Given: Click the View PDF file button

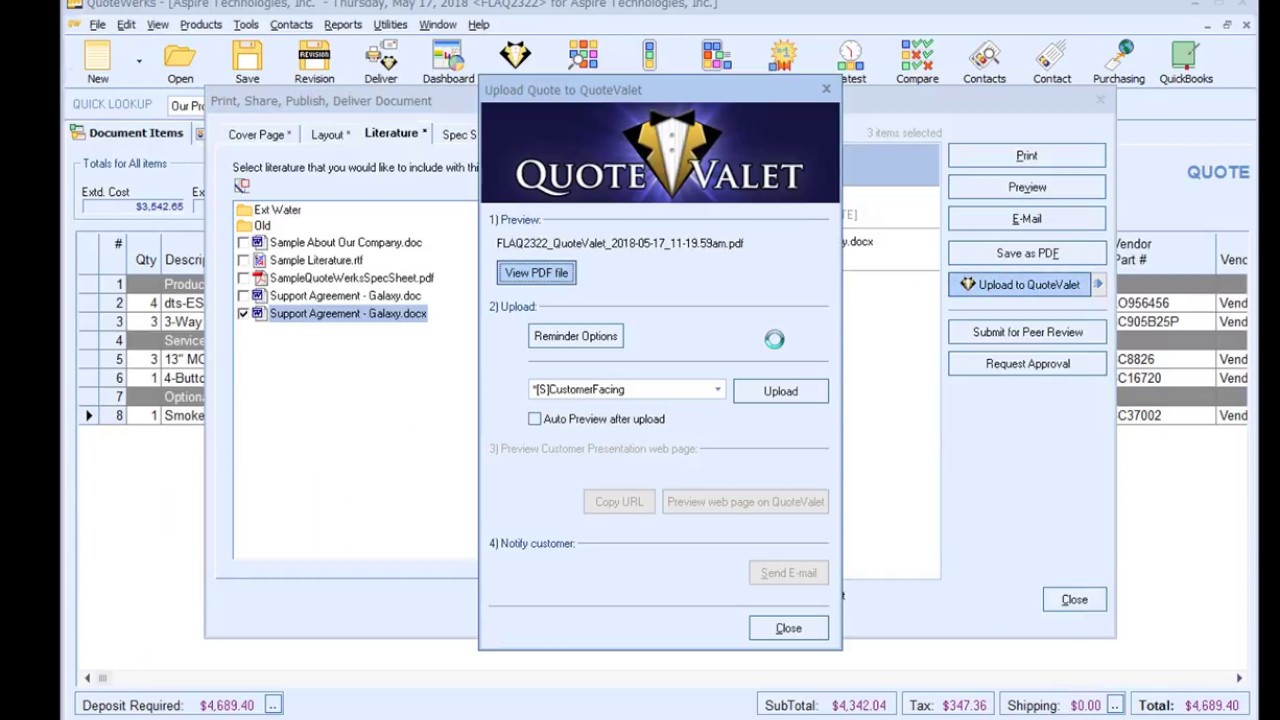Looking at the screenshot, I should [536, 273].
